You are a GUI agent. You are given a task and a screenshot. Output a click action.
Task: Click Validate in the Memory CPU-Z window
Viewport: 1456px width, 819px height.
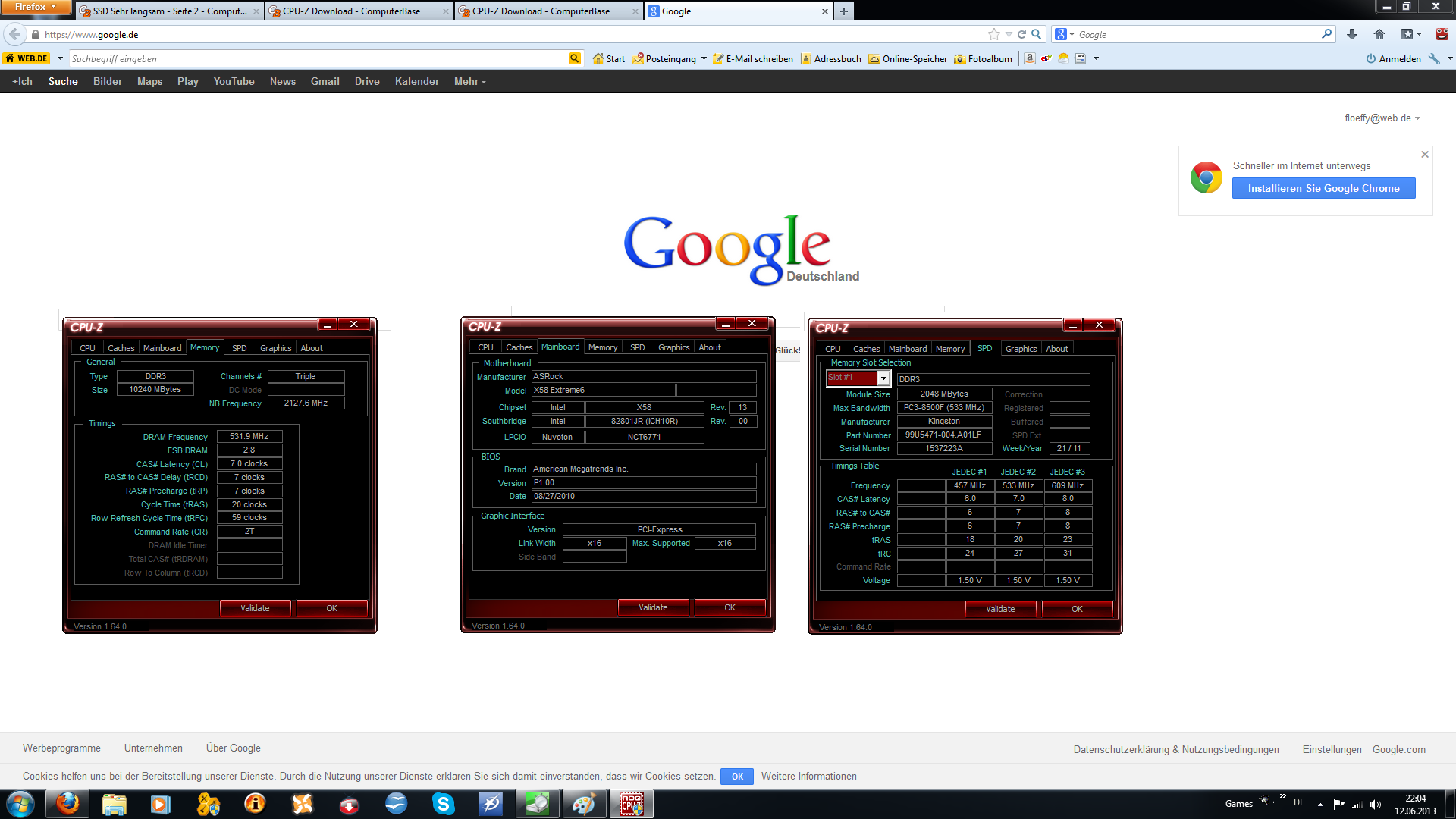(255, 608)
